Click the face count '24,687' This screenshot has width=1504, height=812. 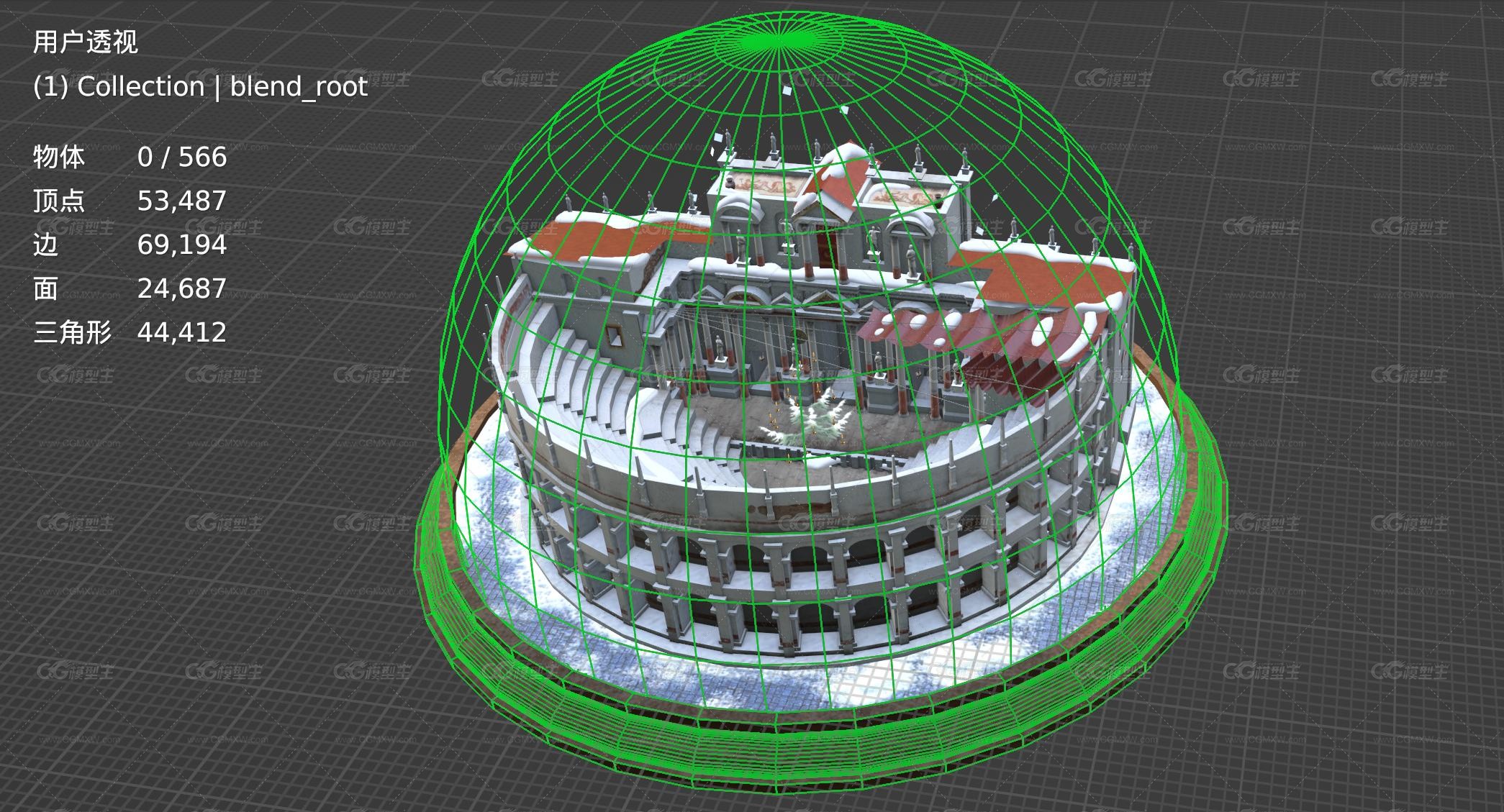point(182,288)
